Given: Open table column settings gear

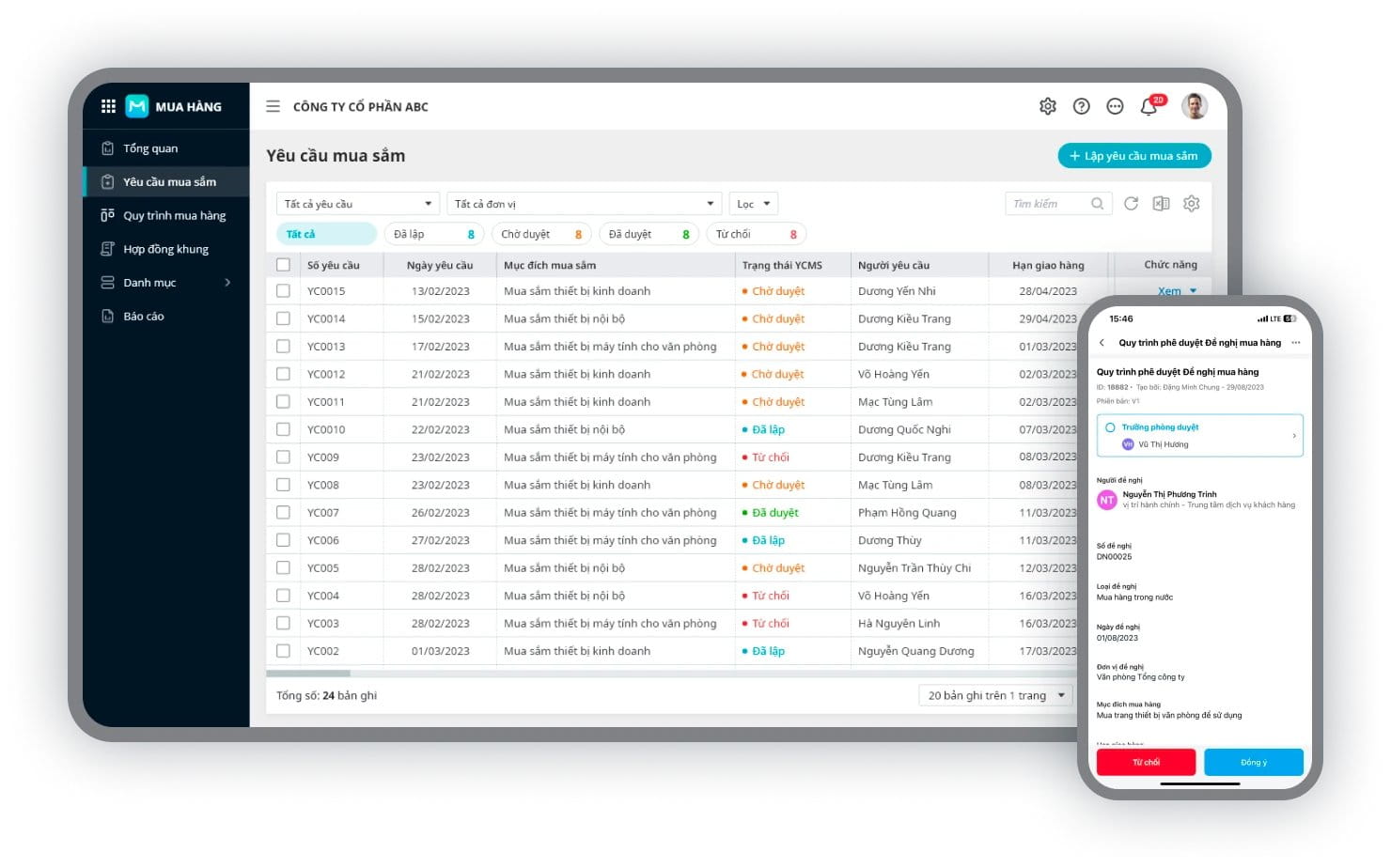Looking at the screenshot, I should [x=1192, y=204].
